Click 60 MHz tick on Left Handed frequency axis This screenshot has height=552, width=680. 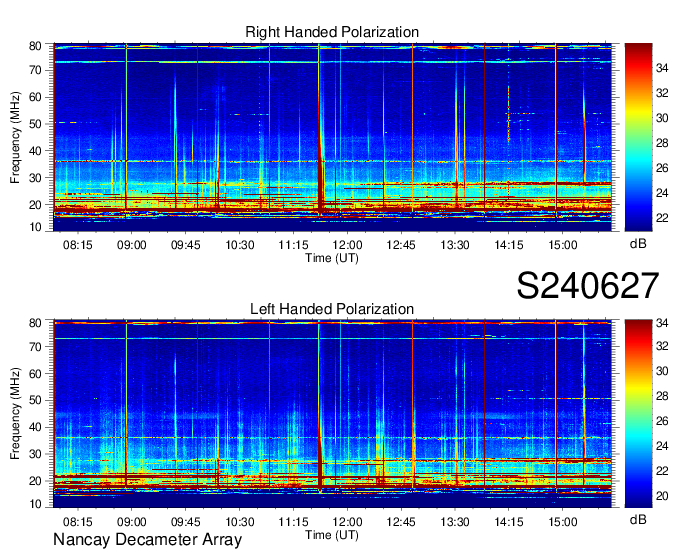(x=35, y=374)
